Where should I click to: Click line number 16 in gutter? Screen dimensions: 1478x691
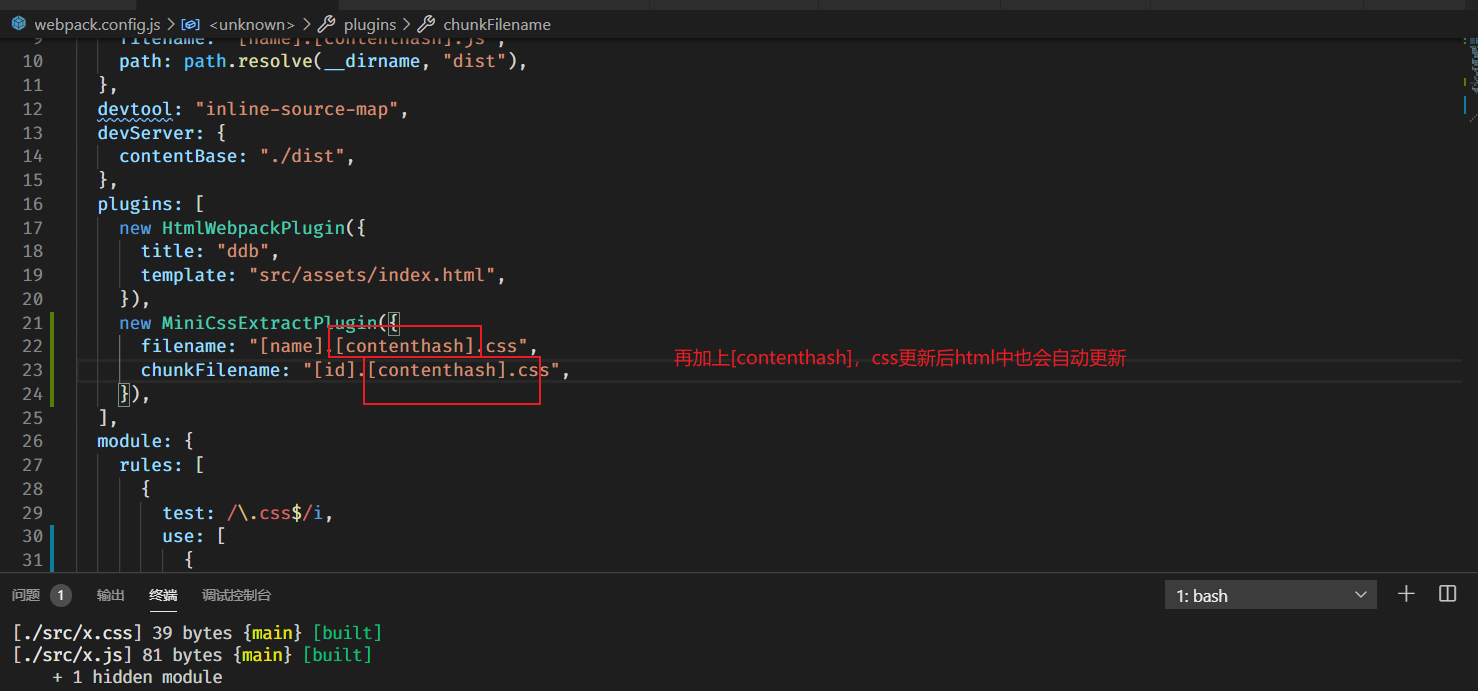pyautogui.click(x=33, y=203)
